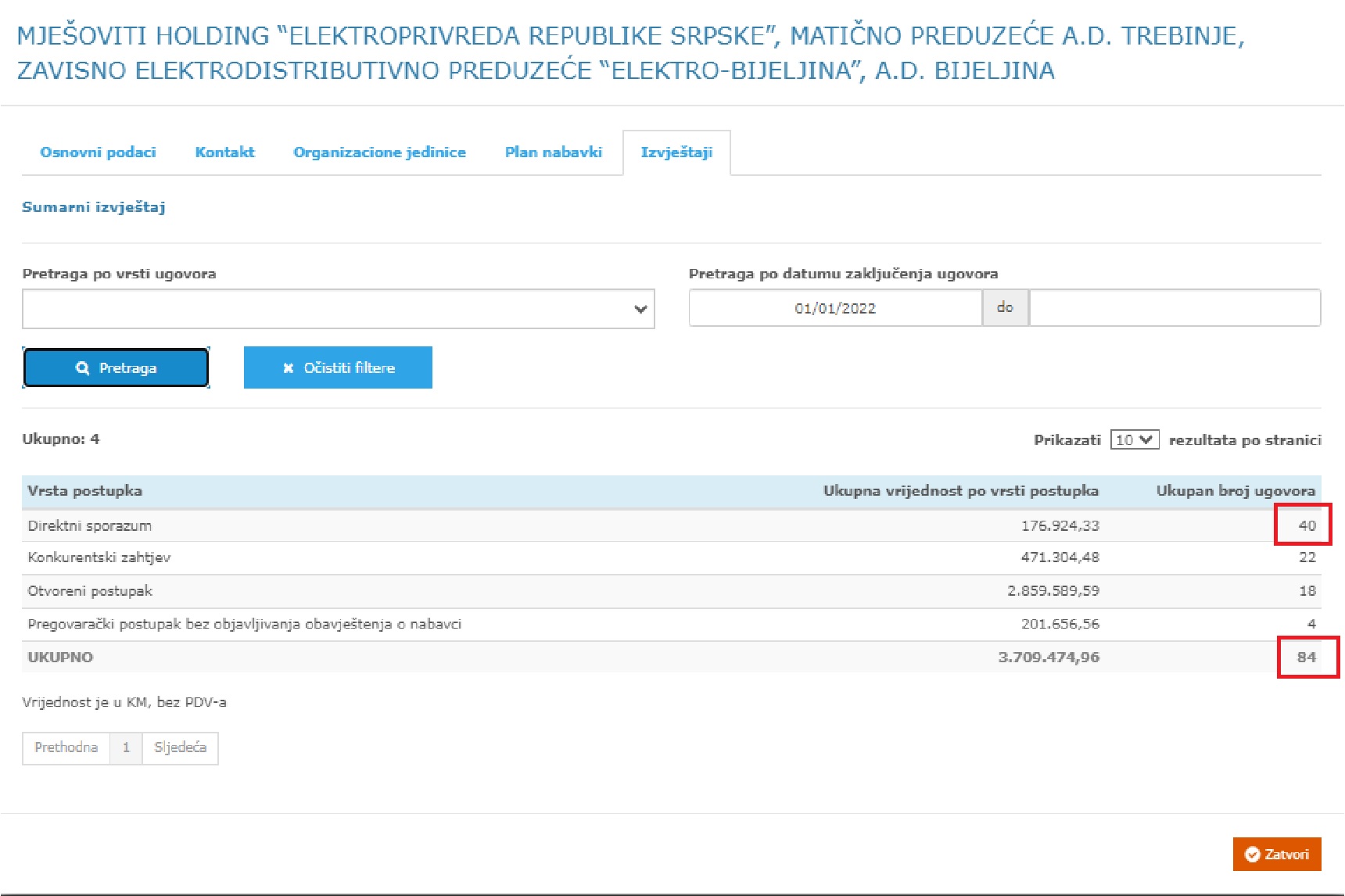1345x896 pixels.
Task: Click the value 471.304,48
Action: click(1060, 557)
